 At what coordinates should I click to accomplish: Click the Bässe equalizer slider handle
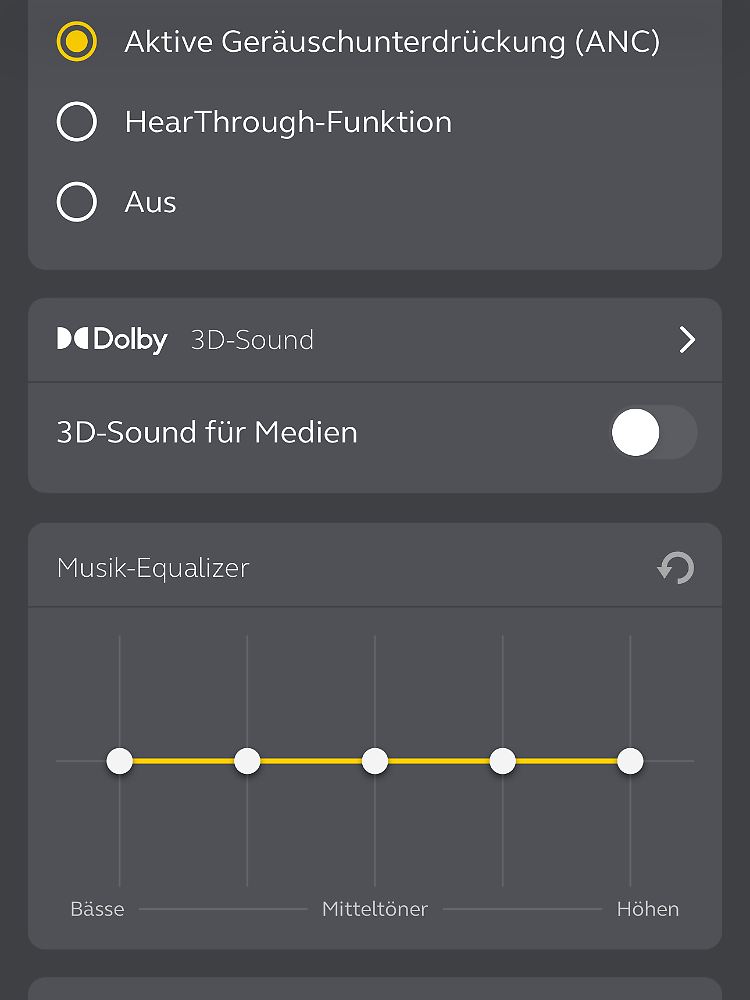pos(119,761)
